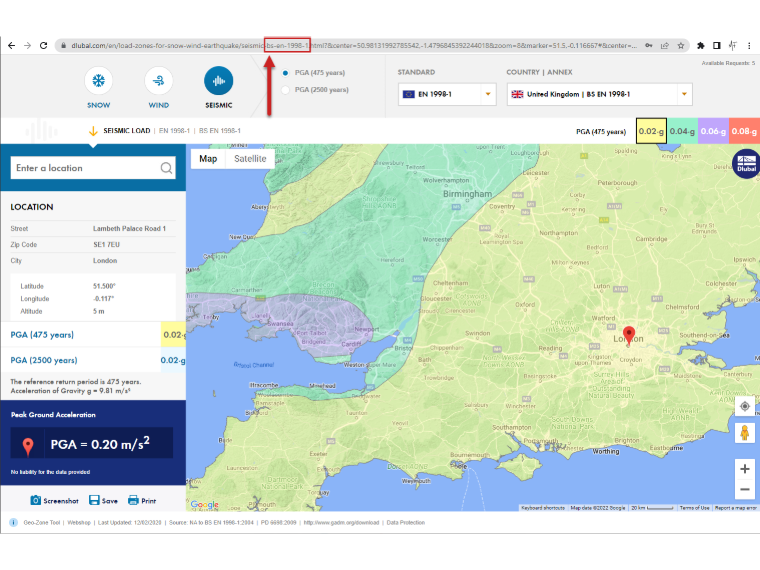Image resolution: width=760 pixels, height=570 pixels.
Task: Click the search magnifier in location box
Action: coord(166,168)
